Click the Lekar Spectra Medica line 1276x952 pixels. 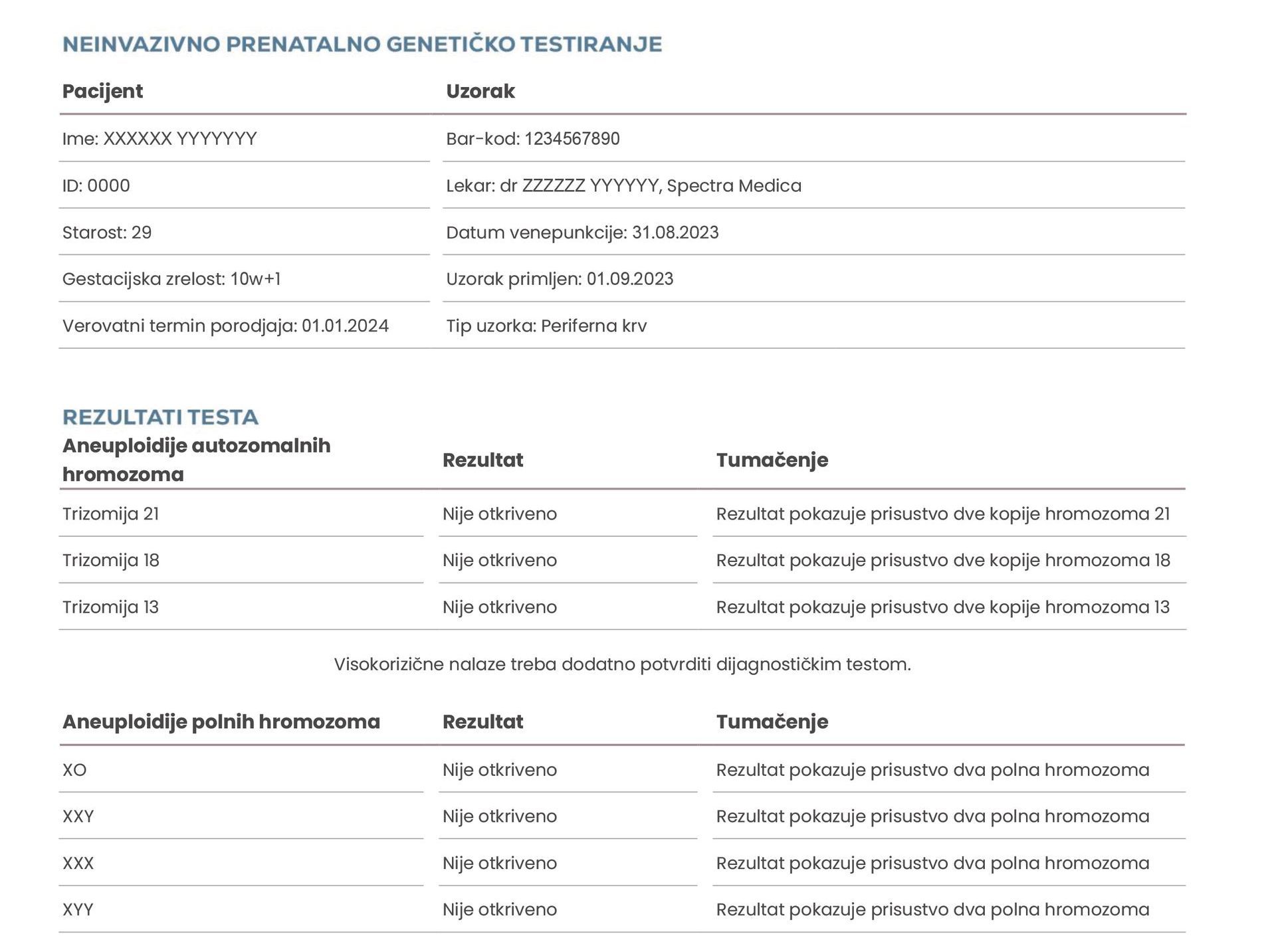[623, 185]
